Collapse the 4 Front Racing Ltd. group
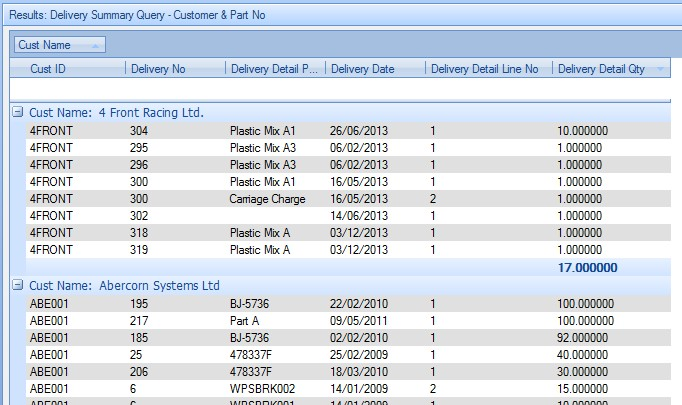682x405 pixels. (x=17, y=112)
